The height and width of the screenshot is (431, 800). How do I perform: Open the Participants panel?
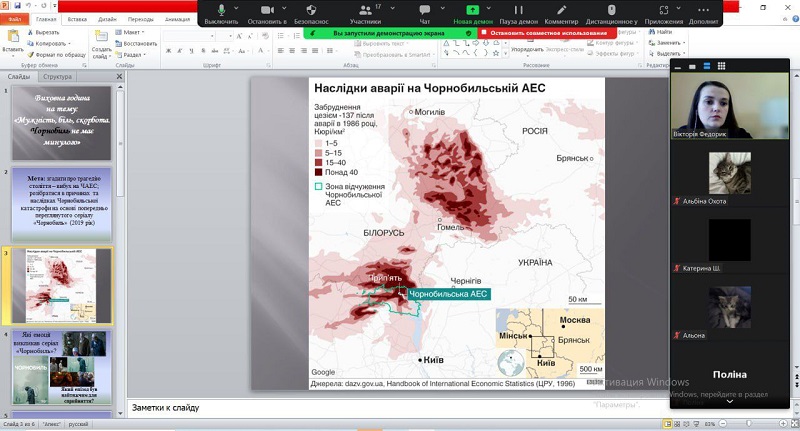pos(365,10)
